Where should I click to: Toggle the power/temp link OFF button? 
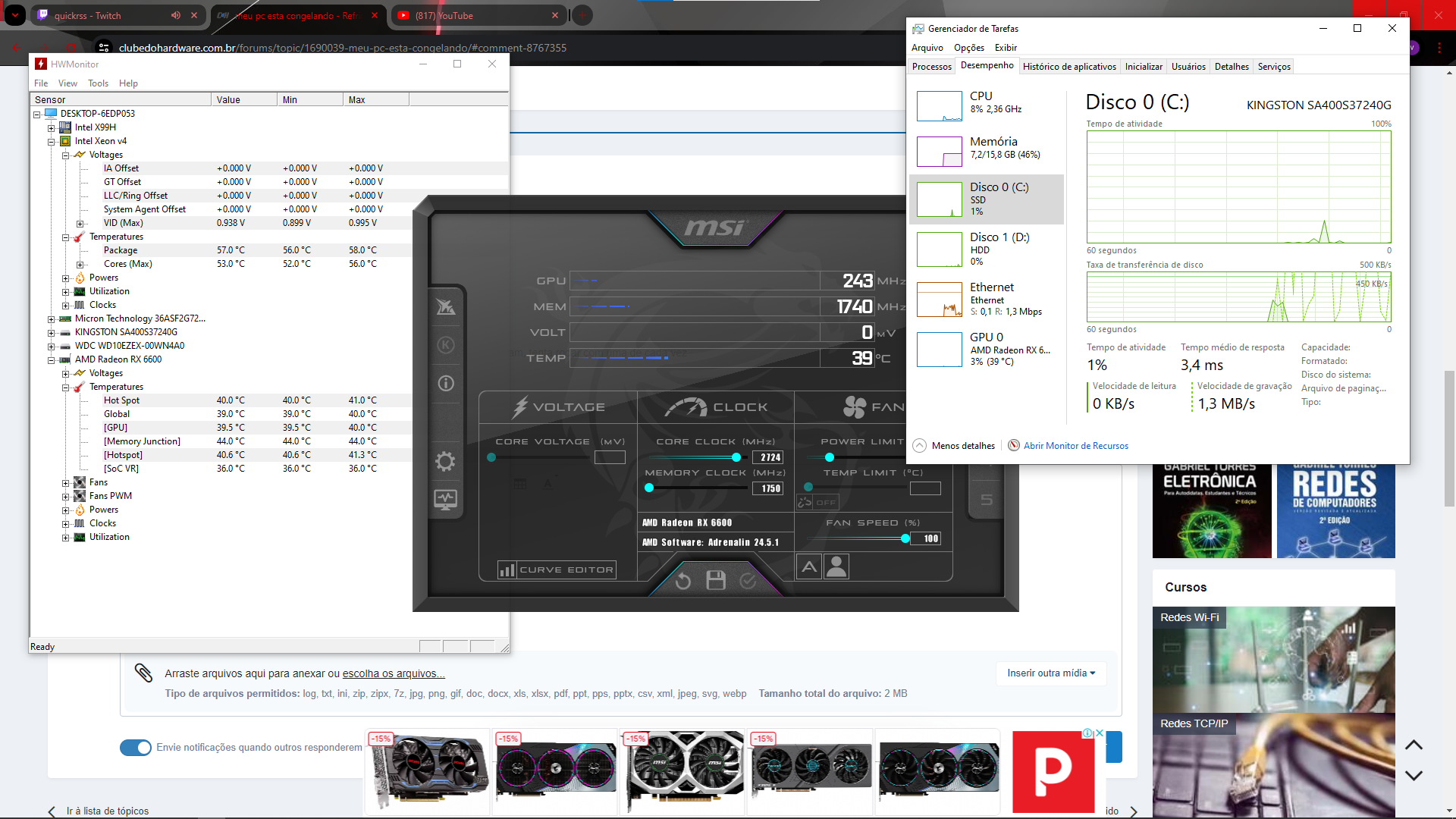(817, 502)
